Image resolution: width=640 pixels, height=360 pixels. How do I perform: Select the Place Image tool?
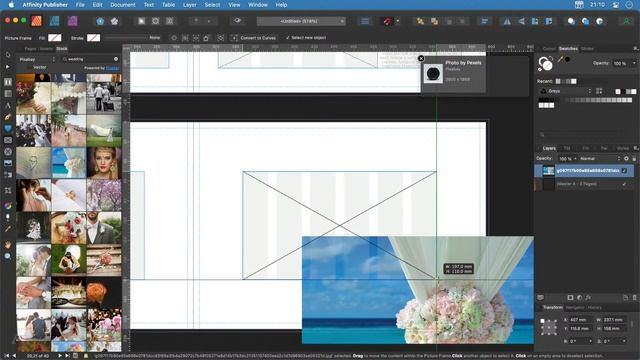pyautogui.click(x=8, y=163)
